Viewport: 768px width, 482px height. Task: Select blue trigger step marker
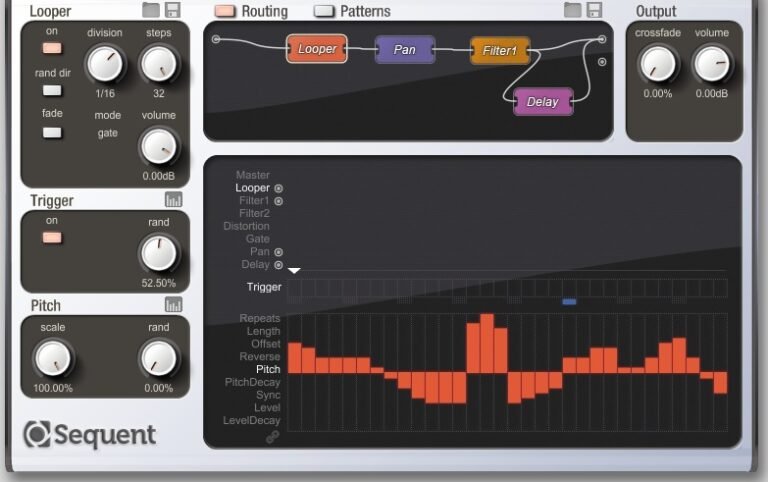pos(569,302)
